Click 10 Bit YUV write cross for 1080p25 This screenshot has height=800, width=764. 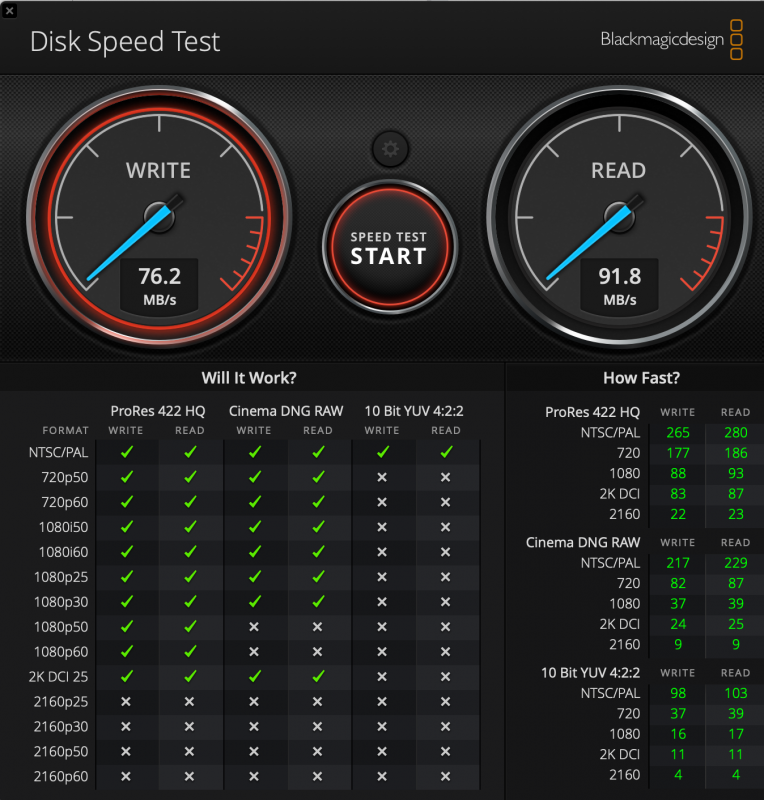382,577
